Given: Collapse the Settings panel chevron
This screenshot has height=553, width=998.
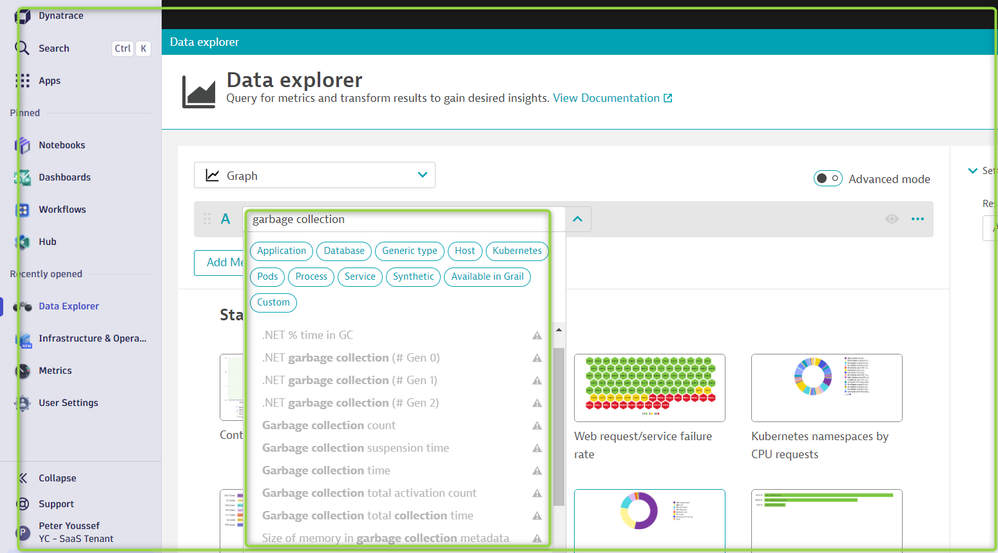Looking at the screenshot, I should pos(973,171).
